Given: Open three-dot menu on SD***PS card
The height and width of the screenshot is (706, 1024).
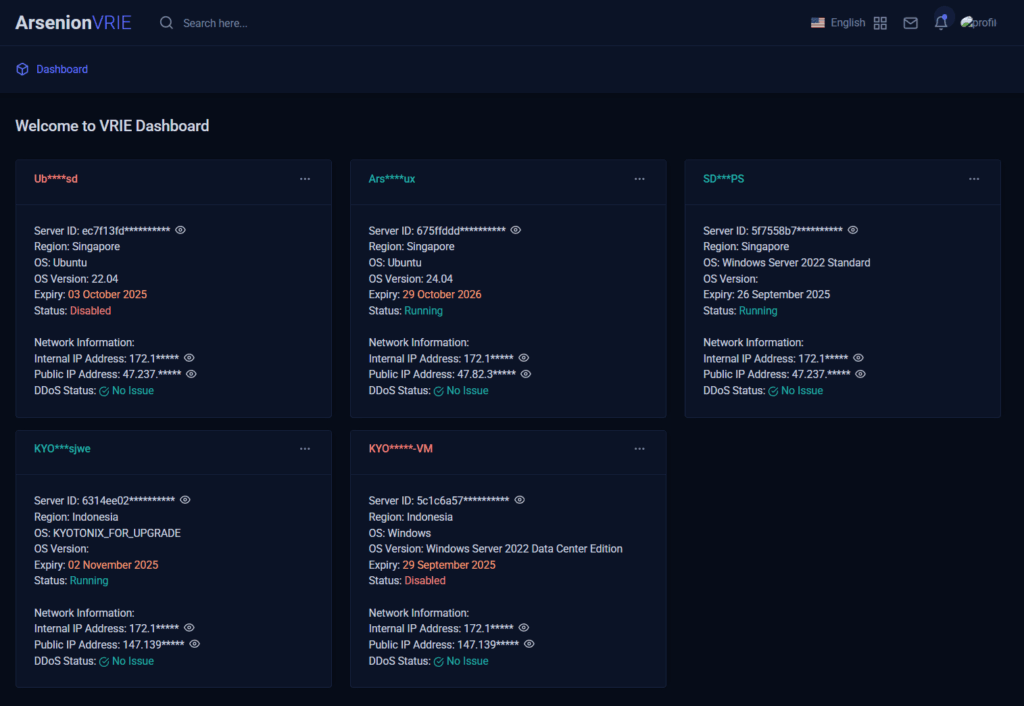Looking at the screenshot, I should 974,179.
